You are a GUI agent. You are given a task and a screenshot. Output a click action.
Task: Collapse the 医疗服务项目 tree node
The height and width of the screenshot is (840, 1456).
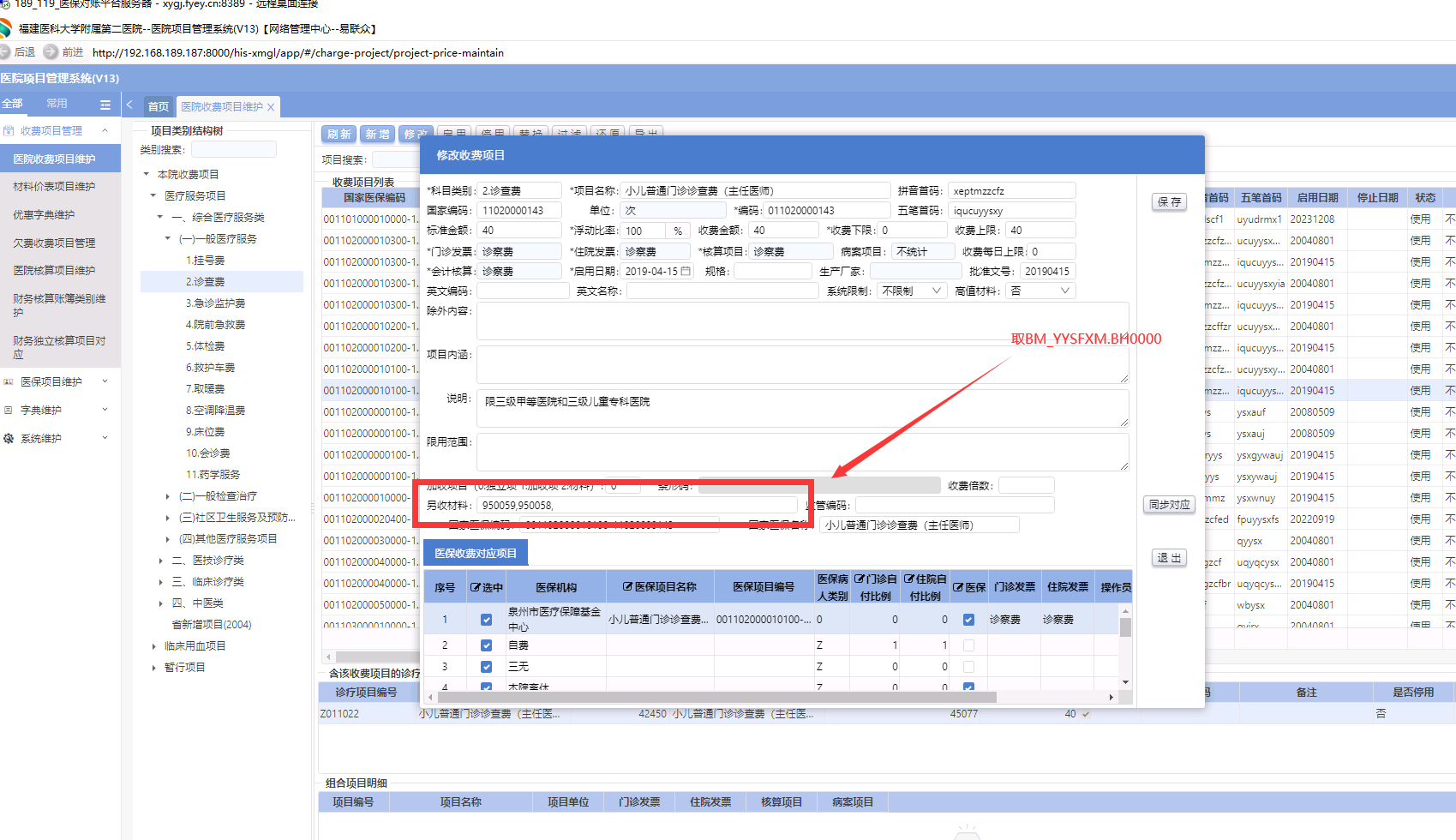tap(153, 196)
